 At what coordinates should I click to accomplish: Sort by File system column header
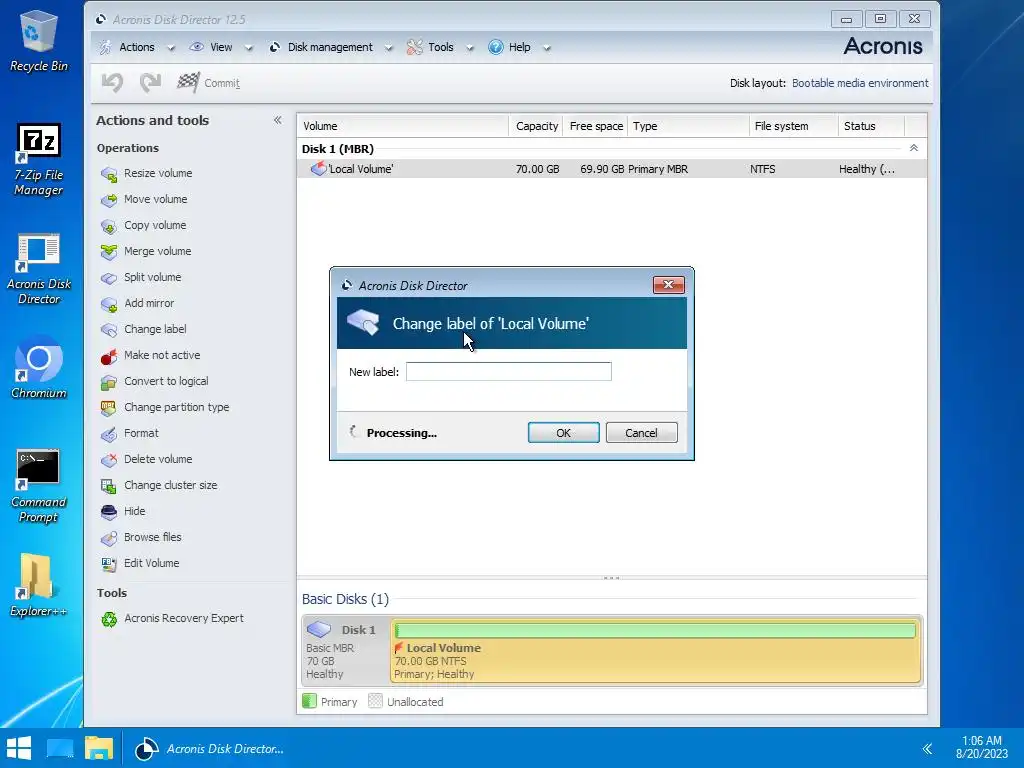tap(793, 126)
